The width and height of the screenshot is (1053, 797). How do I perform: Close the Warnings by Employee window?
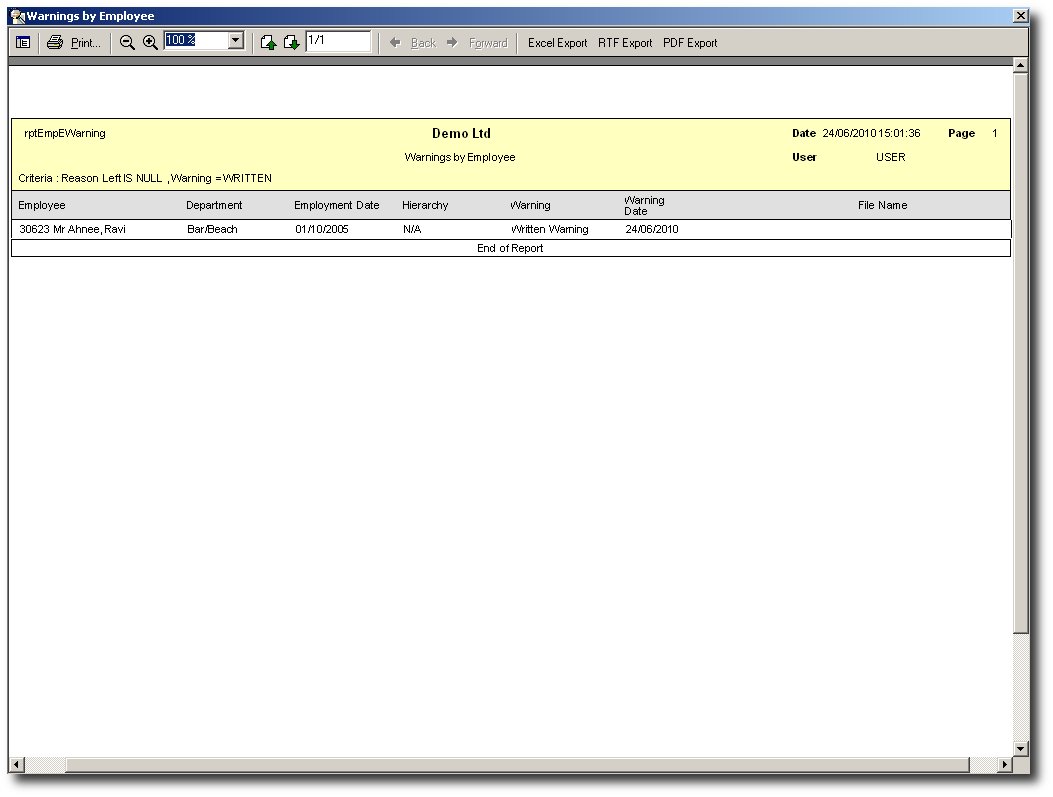(x=1020, y=16)
